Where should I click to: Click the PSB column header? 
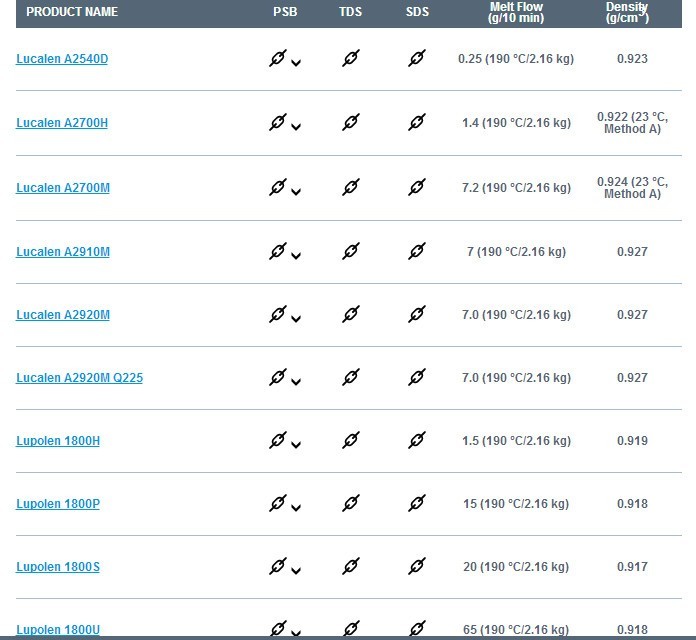click(285, 12)
